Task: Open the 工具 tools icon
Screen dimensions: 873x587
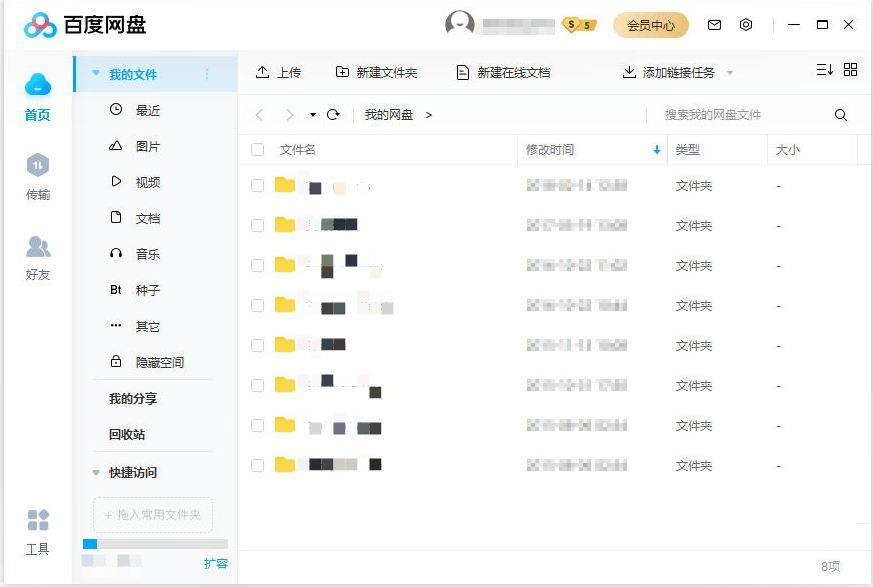Action: pos(37,521)
